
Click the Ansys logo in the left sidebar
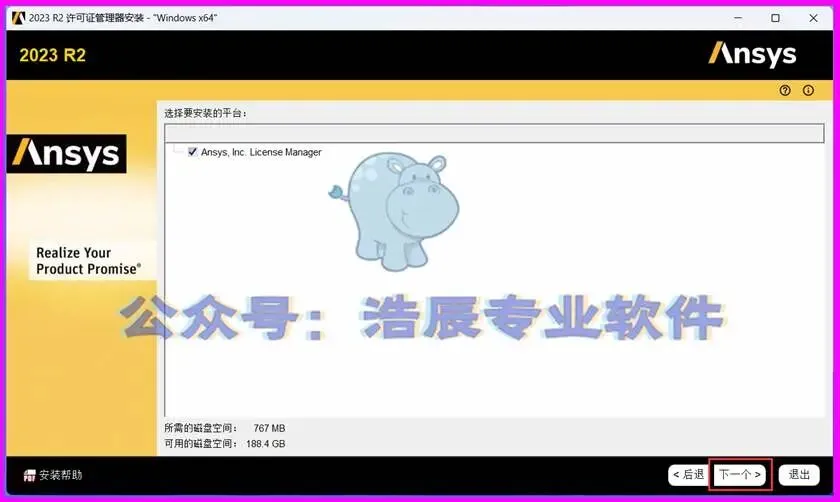[x=67, y=154]
